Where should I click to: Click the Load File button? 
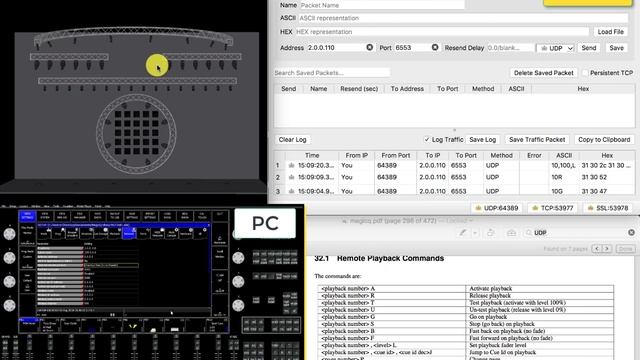point(611,31)
